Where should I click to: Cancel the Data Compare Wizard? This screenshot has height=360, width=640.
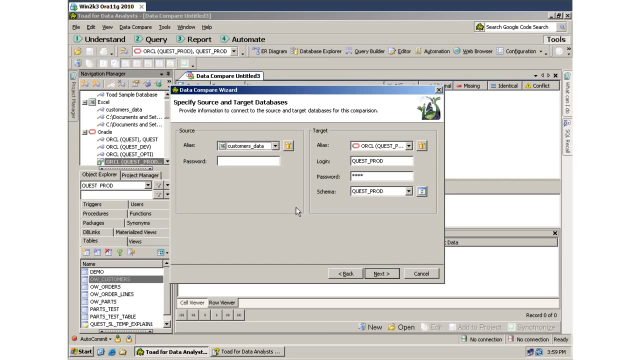421,273
